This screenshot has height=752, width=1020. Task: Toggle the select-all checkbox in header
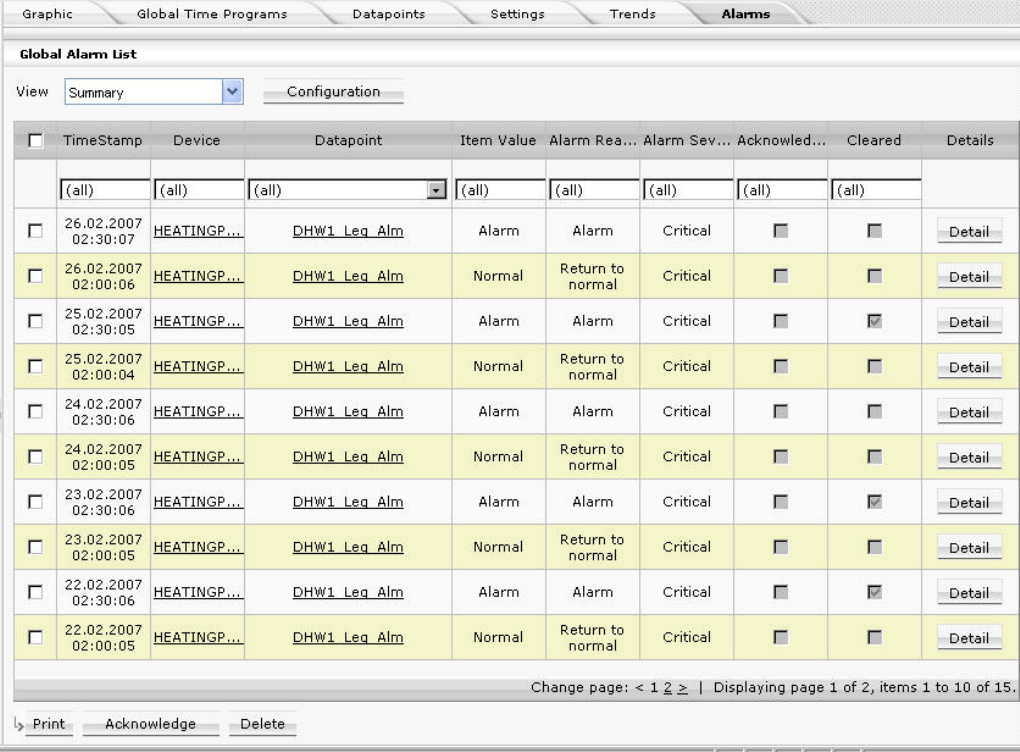pyautogui.click(x=35, y=142)
